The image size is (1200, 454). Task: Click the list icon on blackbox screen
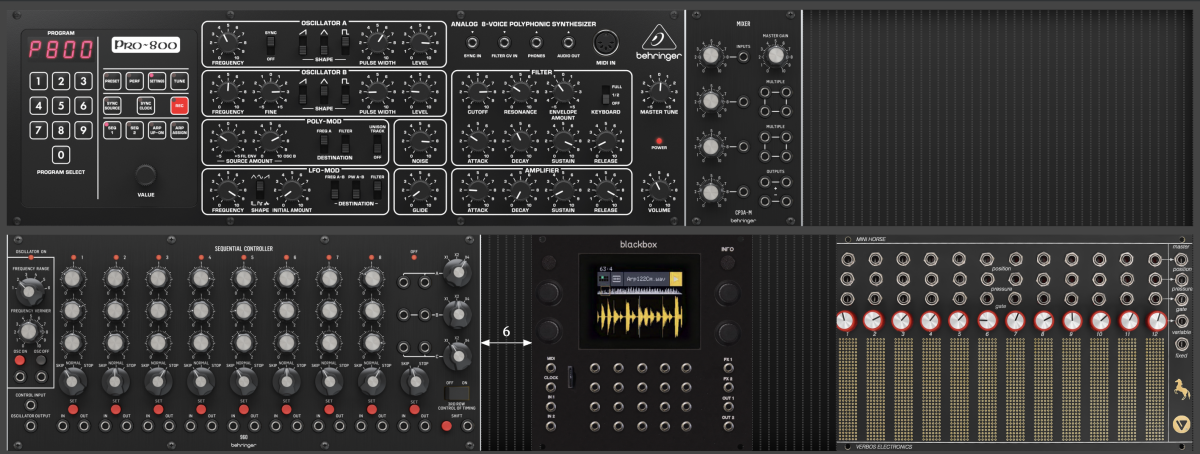pyautogui.click(x=617, y=279)
